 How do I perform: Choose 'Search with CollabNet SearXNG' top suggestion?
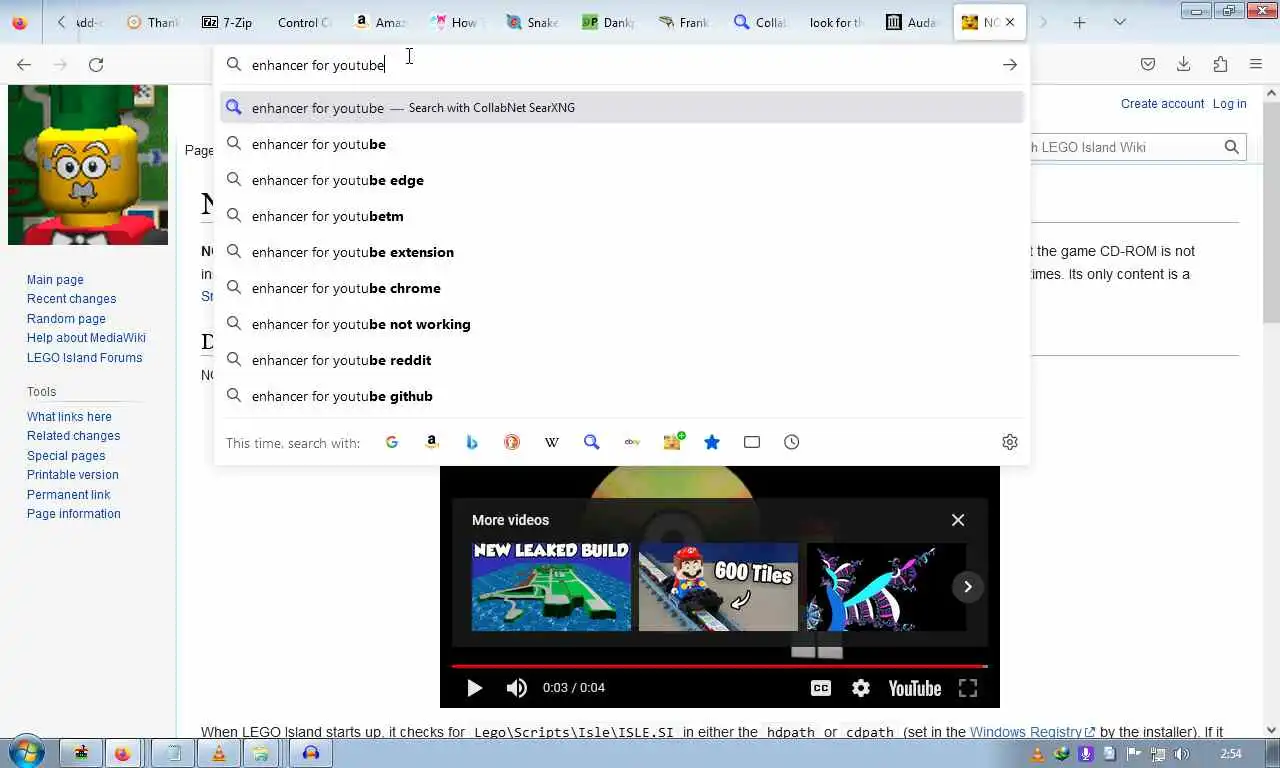622,108
